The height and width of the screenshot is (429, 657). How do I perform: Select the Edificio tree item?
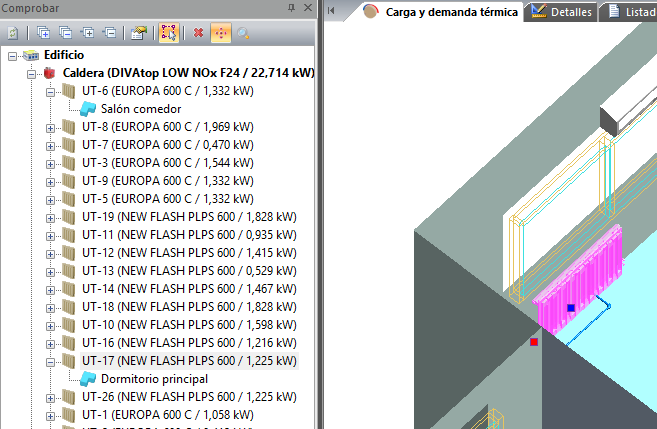[x=64, y=55]
